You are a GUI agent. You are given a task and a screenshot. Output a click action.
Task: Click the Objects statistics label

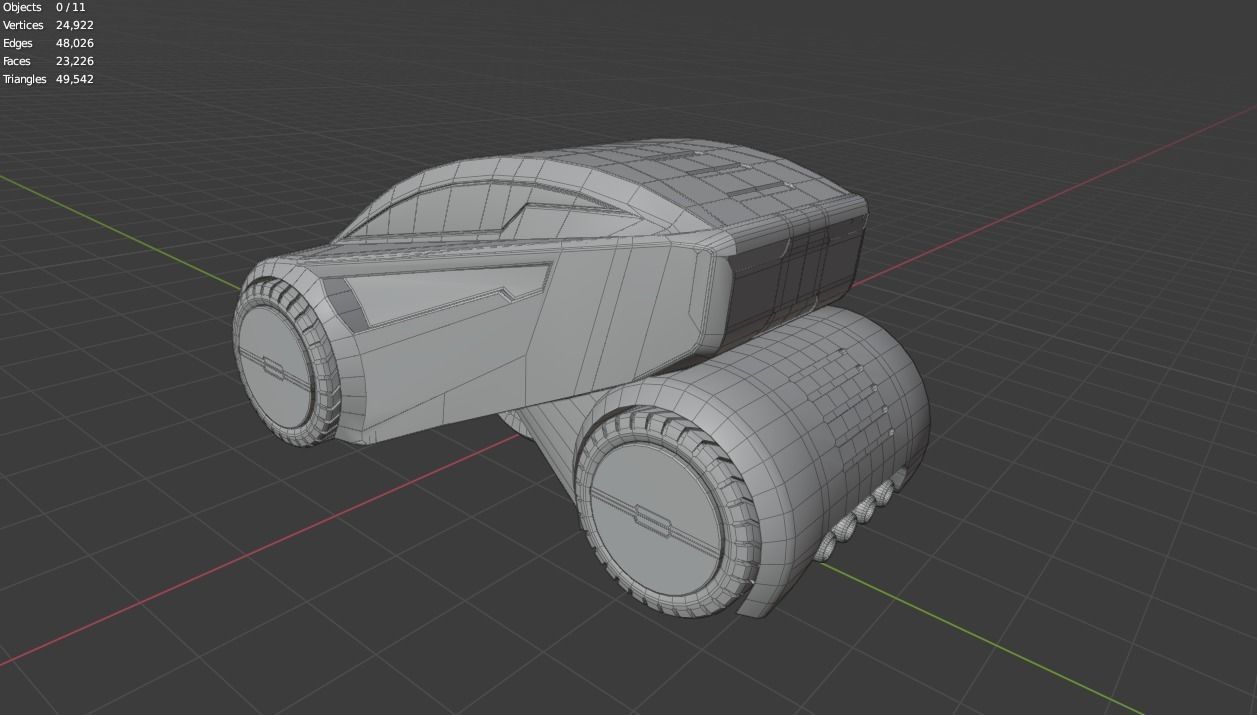pos(22,7)
